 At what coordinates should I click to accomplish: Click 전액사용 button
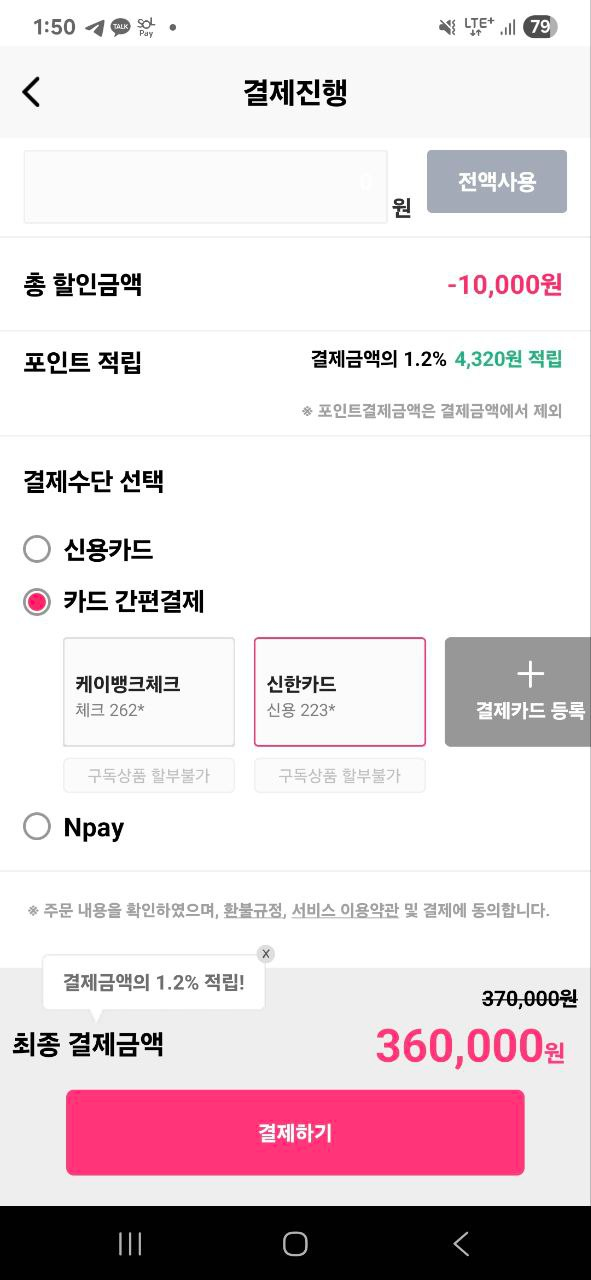tap(497, 181)
